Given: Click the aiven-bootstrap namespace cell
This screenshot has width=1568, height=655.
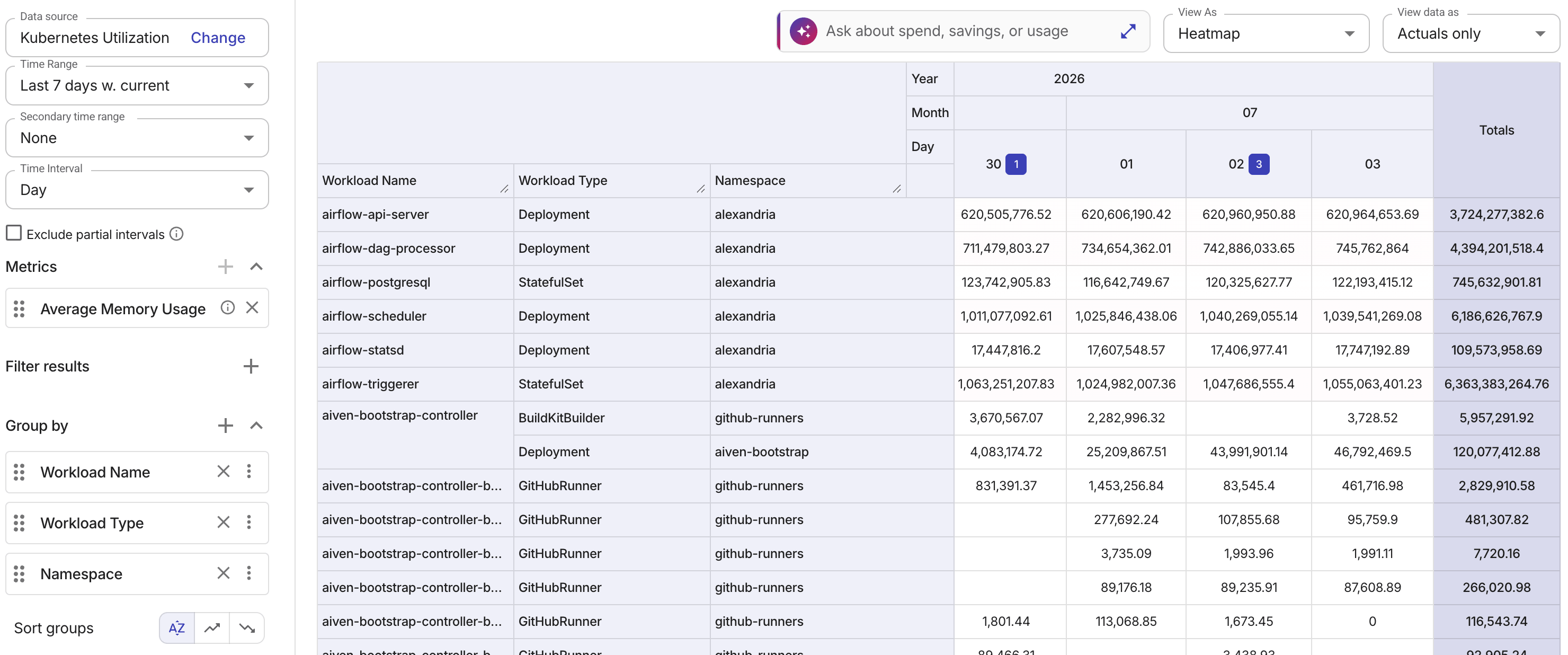Looking at the screenshot, I should [x=832, y=452].
